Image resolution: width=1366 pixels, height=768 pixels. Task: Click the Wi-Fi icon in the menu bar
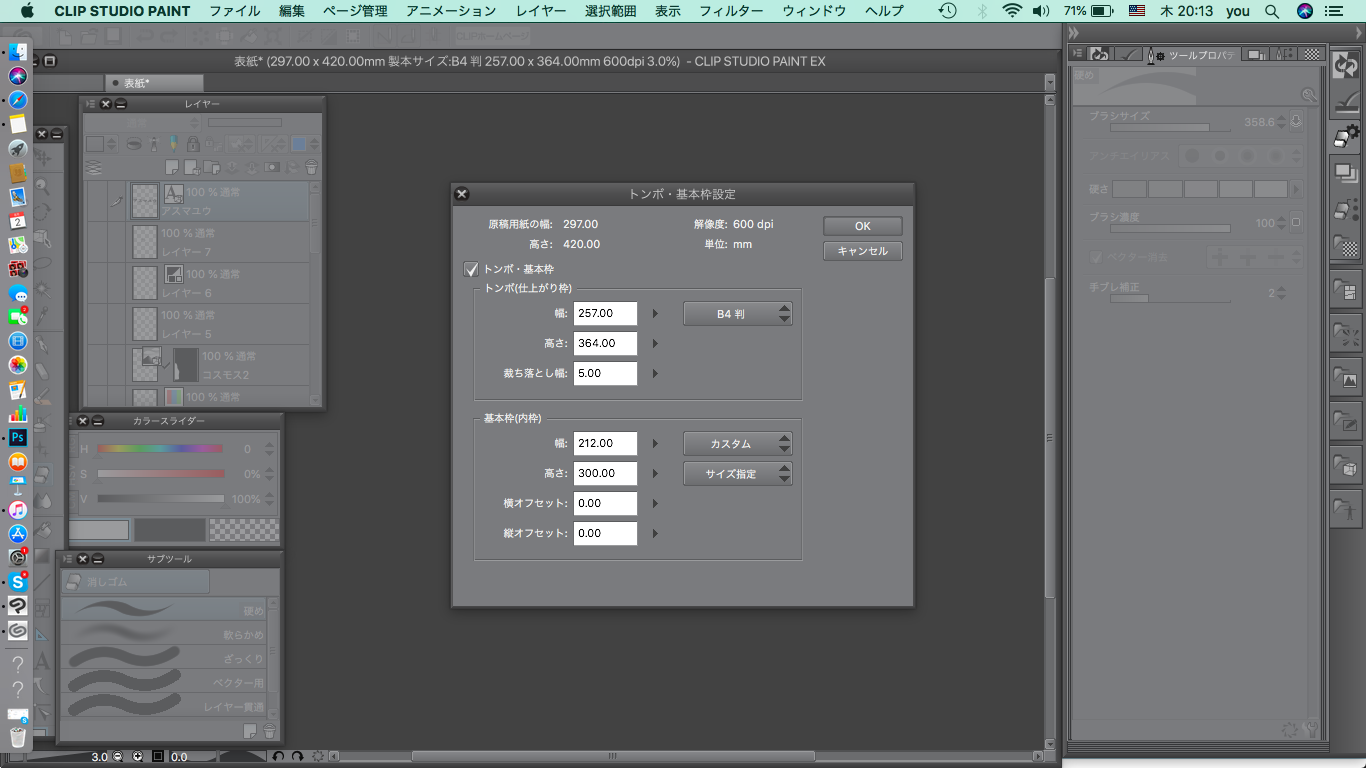point(1012,11)
